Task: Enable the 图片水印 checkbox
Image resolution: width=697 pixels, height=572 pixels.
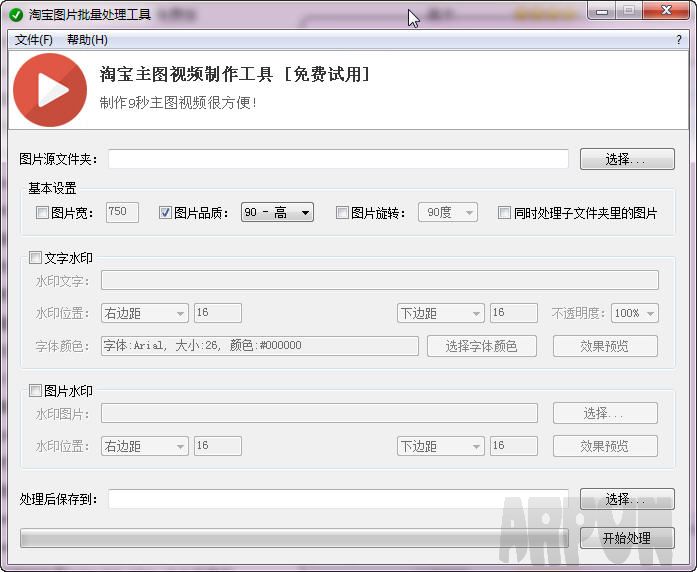Action: tap(36, 391)
